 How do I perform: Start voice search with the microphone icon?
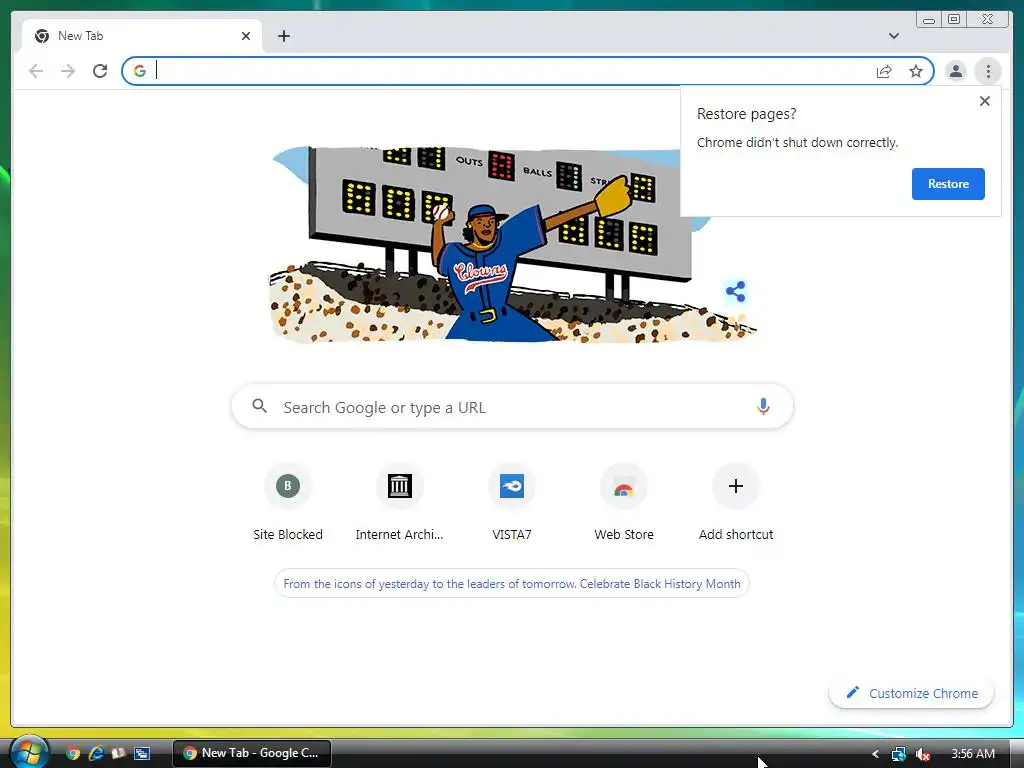pyautogui.click(x=763, y=407)
